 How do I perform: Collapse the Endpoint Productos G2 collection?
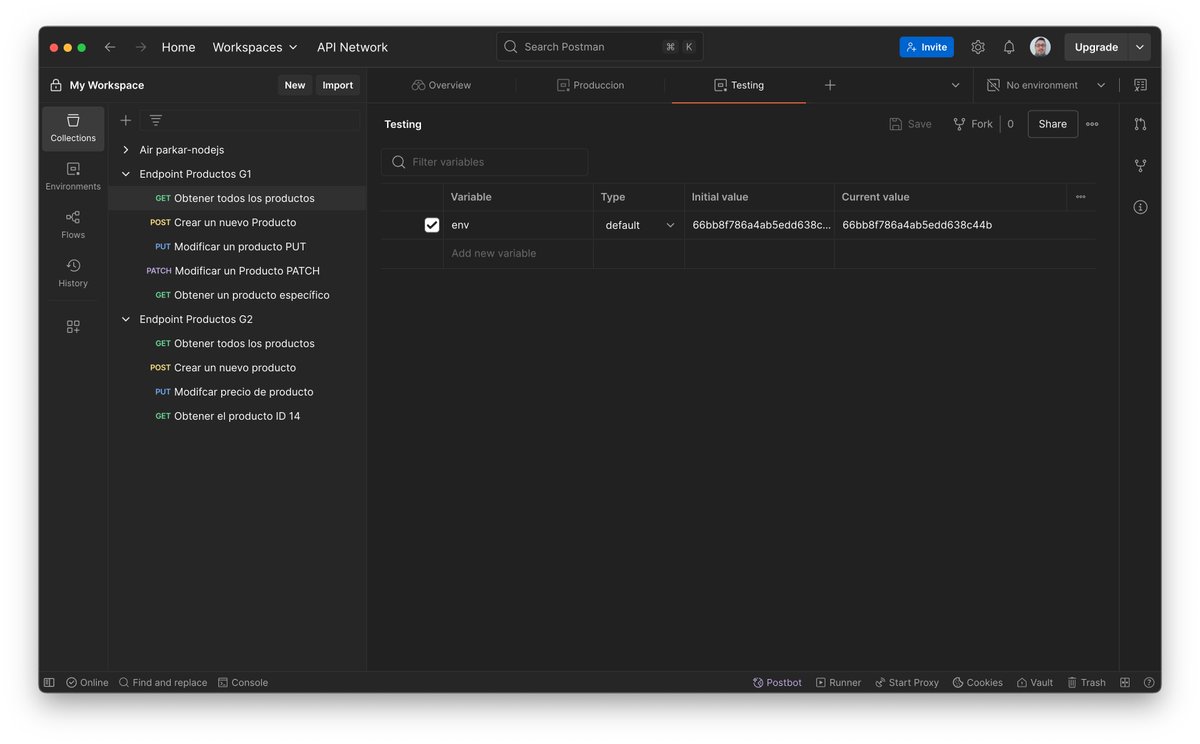(126, 319)
